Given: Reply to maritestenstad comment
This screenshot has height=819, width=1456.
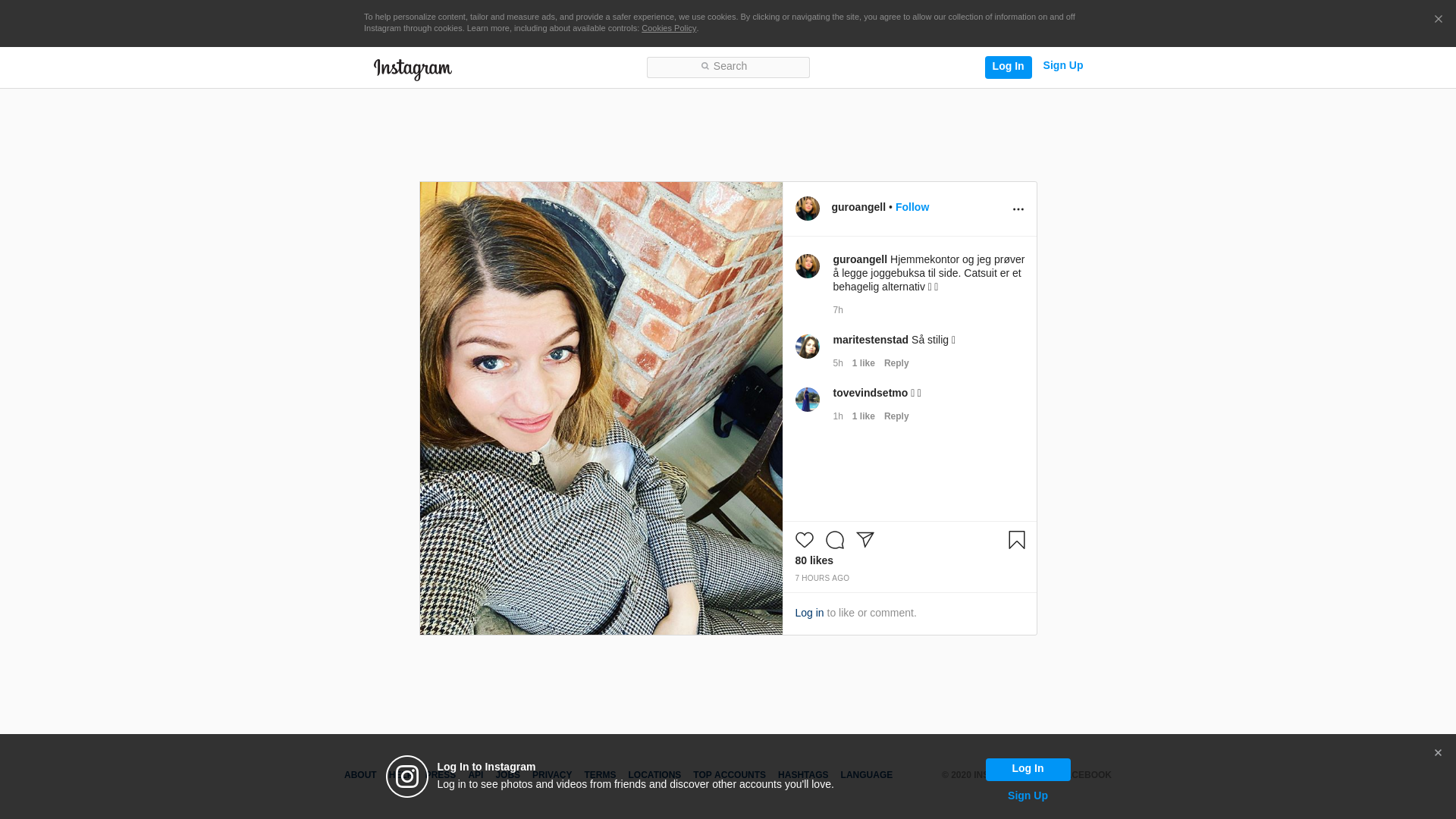Looking at the screenshot, I should point(896,363).
